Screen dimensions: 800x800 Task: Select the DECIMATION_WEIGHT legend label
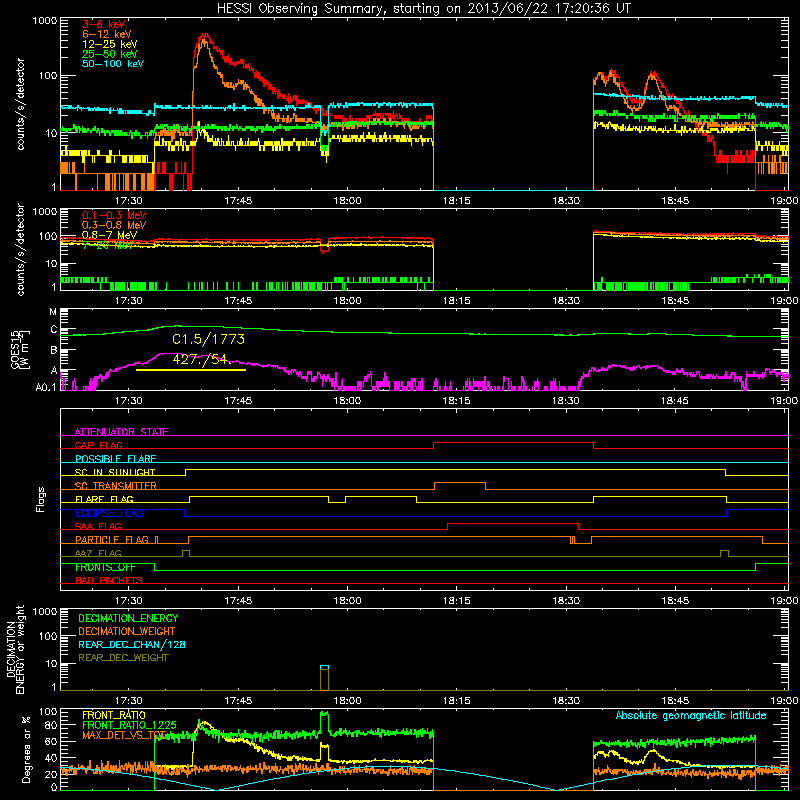point(127,631)
